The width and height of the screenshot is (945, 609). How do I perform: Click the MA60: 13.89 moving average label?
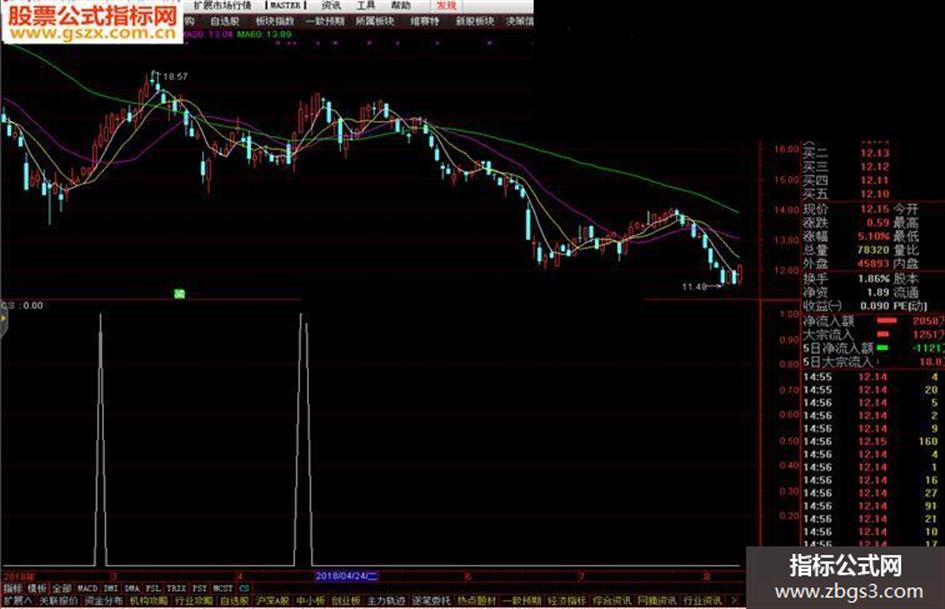(264, 35)
